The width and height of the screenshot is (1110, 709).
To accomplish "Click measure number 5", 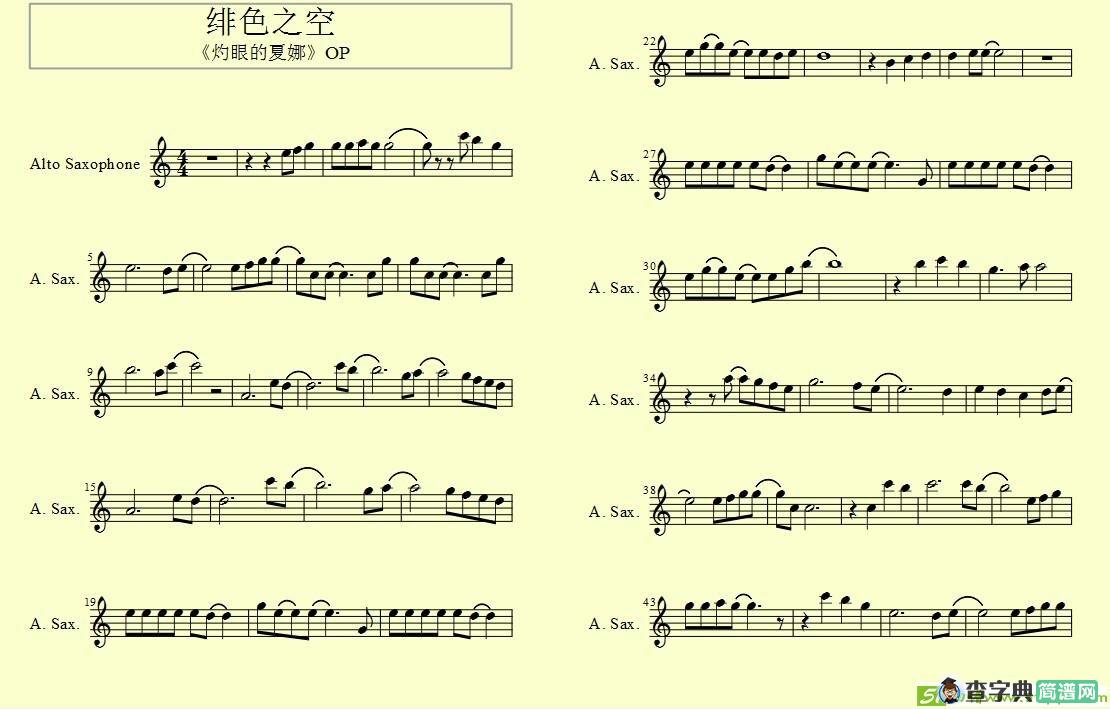I will tap(90, 257).
